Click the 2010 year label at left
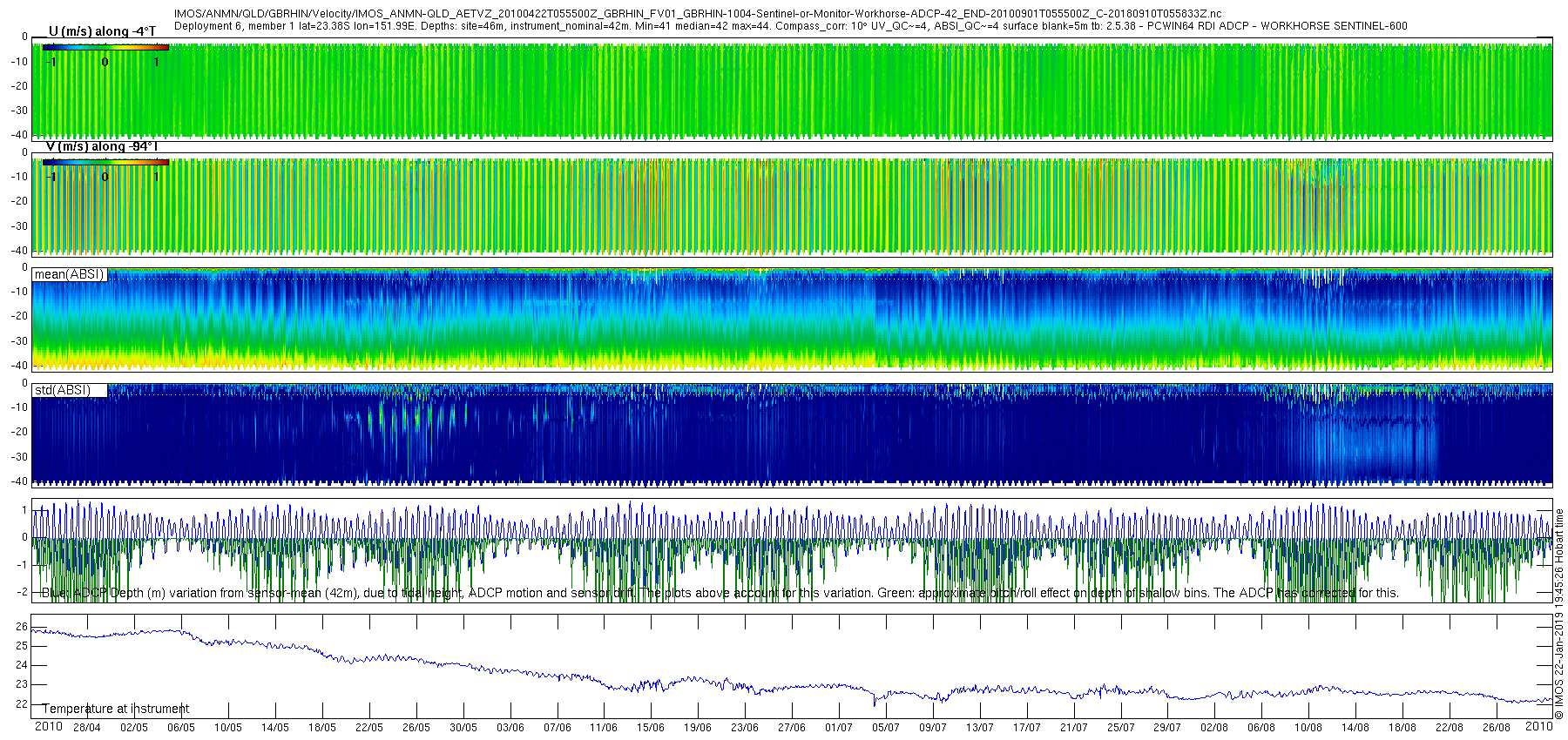This screenshot has width=1568, height=740. point(48,726)
